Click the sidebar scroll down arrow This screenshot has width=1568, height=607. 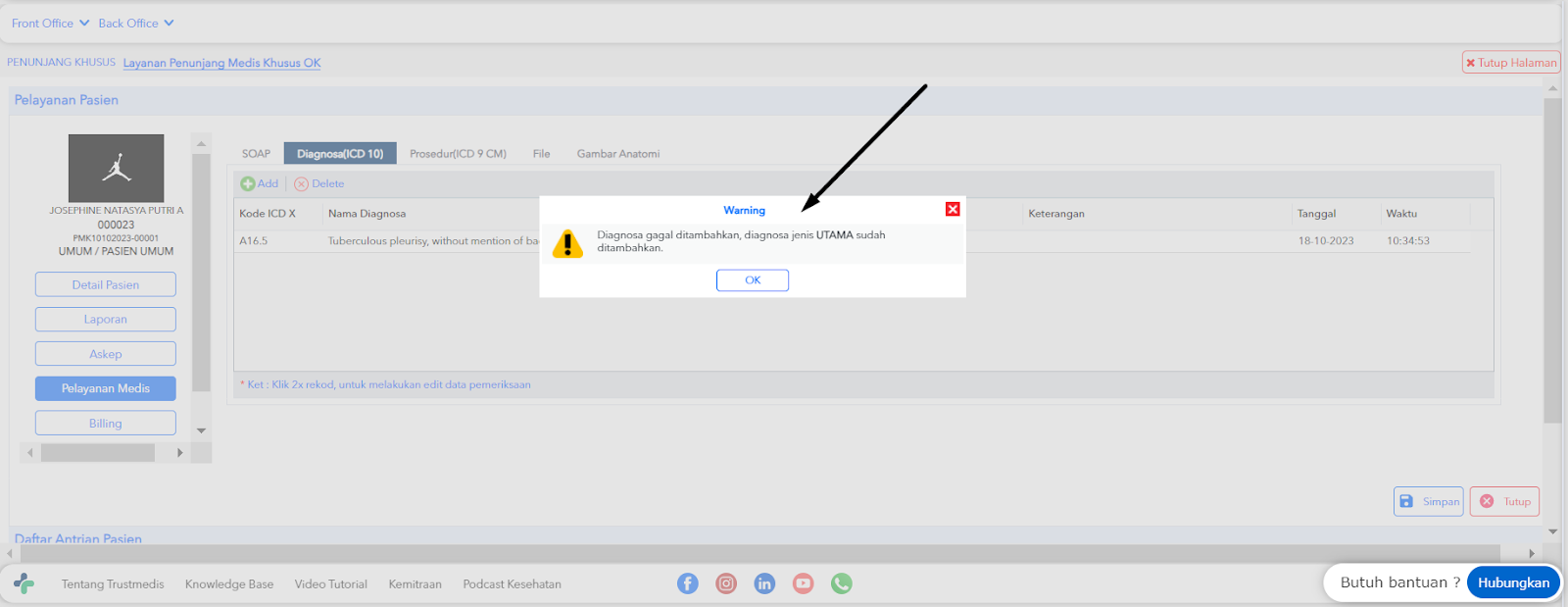click(201, 430)
